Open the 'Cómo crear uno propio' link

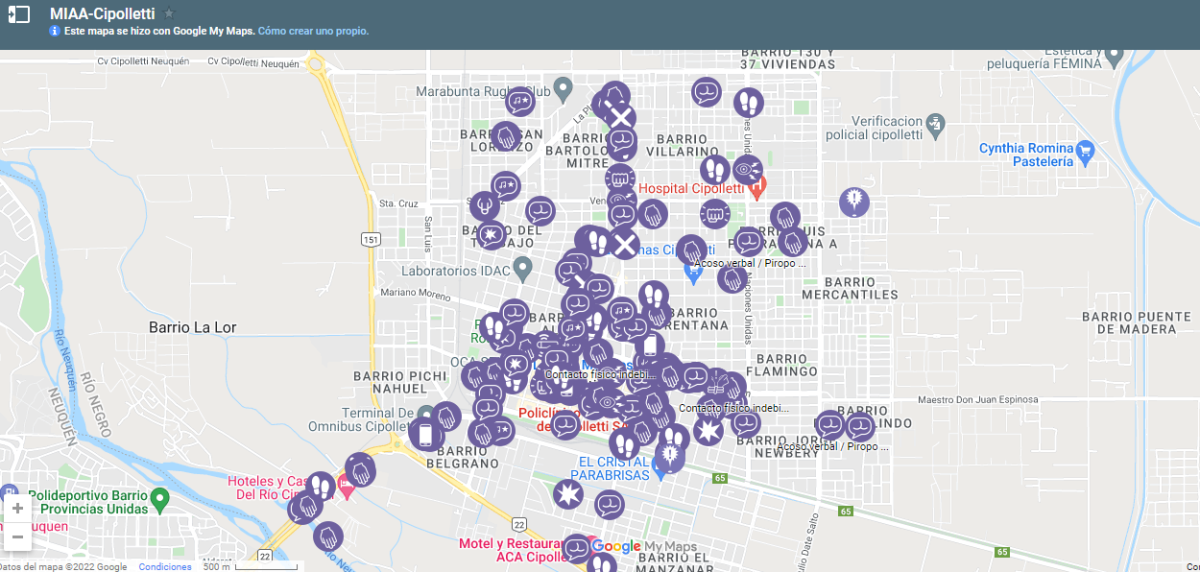[x=313, y=32]
